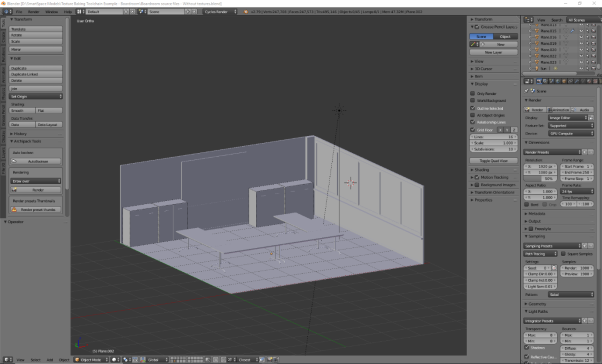Viewport: 602px width, 364px height.
Task: Open the Cycles Render engine dropdown
Action: (220, 12)
